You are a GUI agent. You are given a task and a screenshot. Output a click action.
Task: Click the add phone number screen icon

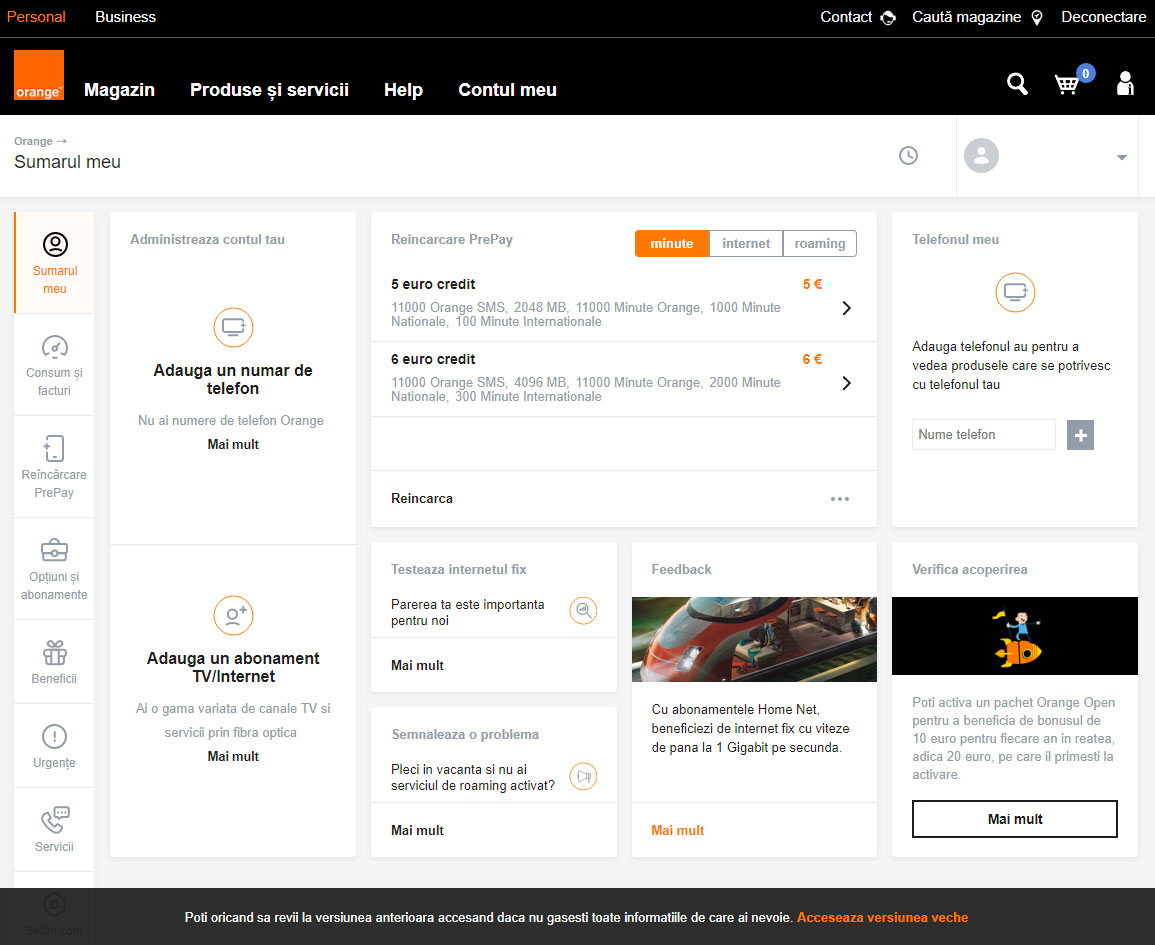tap(234, 327)
